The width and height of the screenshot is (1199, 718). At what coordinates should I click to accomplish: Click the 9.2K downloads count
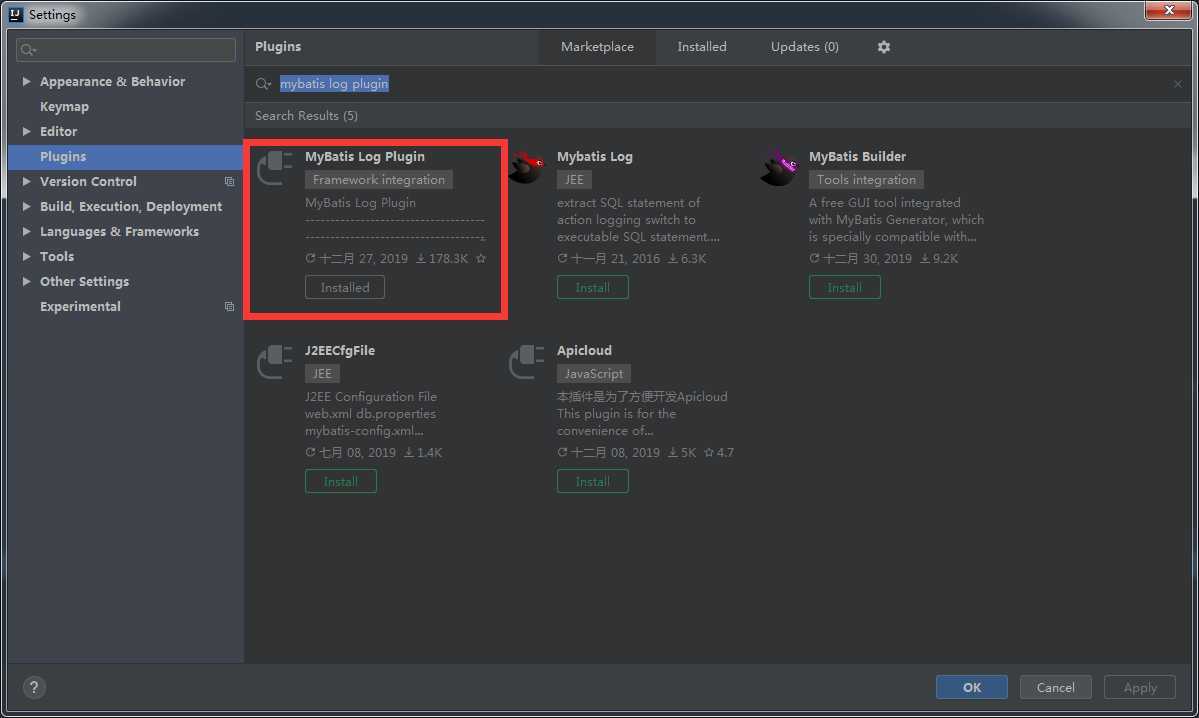(939, 258)
